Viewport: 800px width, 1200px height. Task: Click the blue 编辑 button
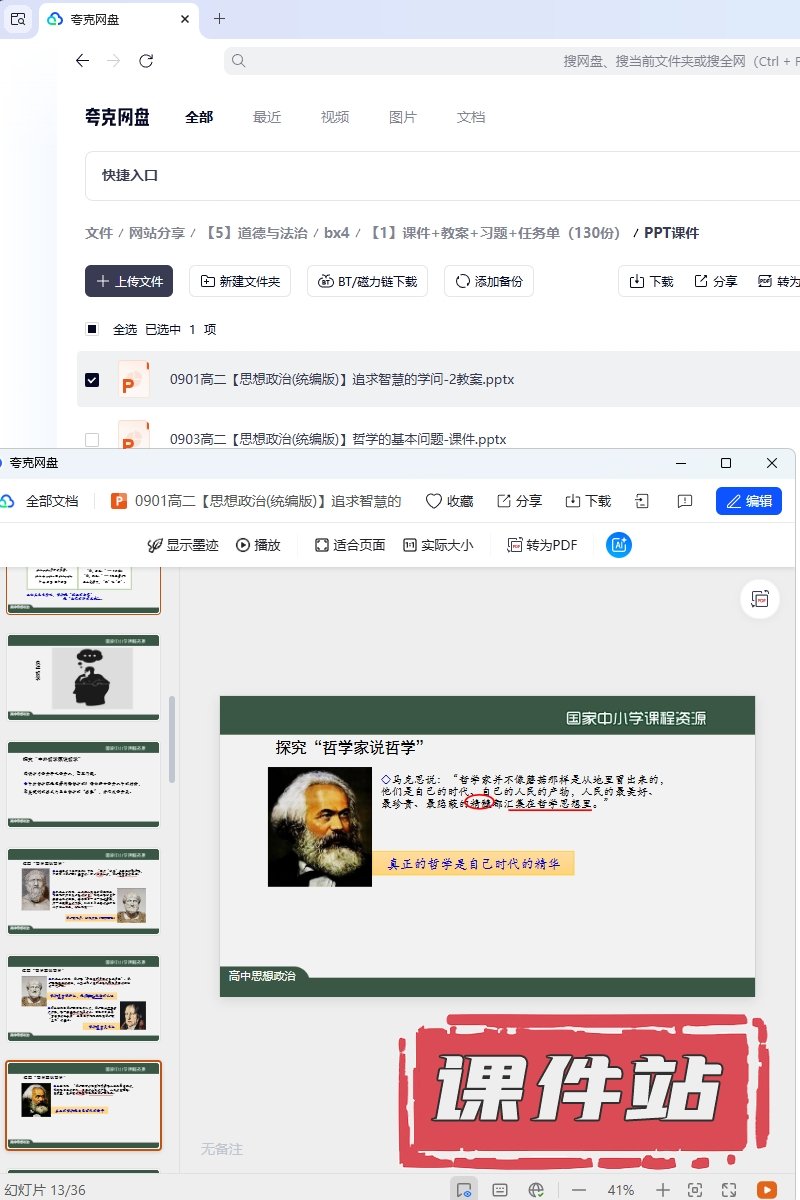(748, 501)
